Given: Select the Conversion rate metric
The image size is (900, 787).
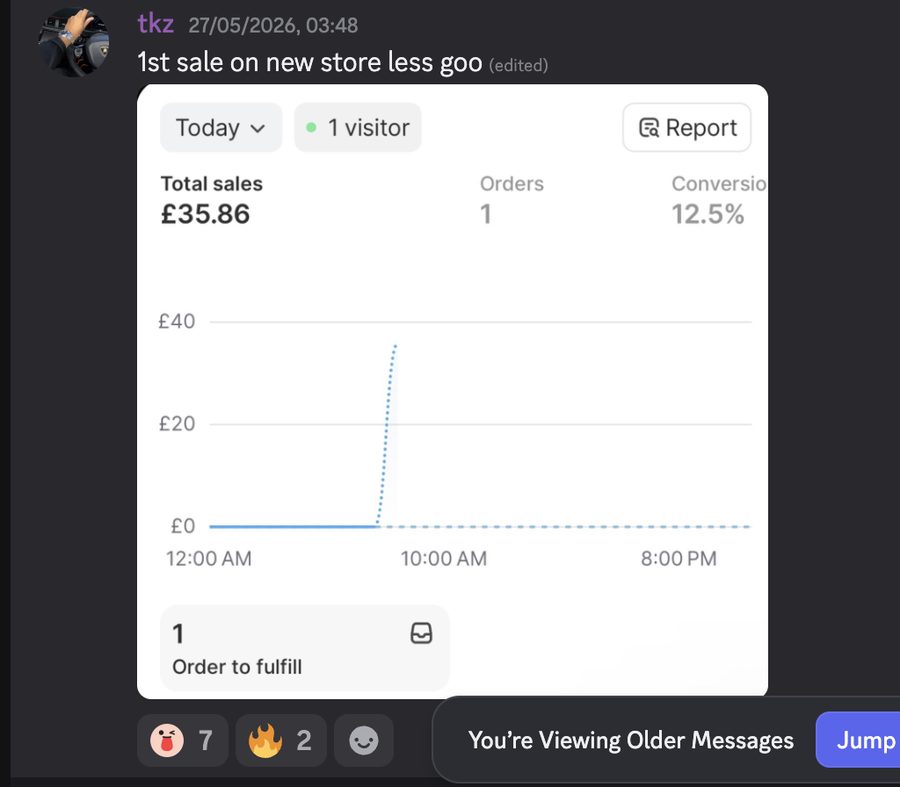Looking at the screenshot, I should click(719, 200).
